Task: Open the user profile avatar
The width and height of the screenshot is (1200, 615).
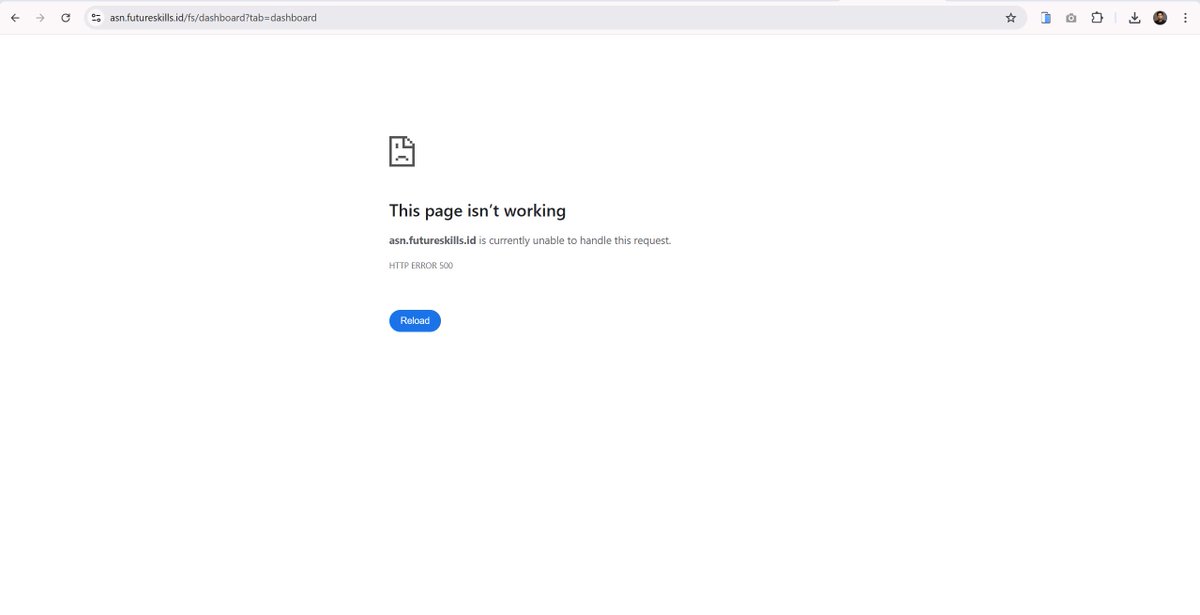Action: [x=1160, y=18]
